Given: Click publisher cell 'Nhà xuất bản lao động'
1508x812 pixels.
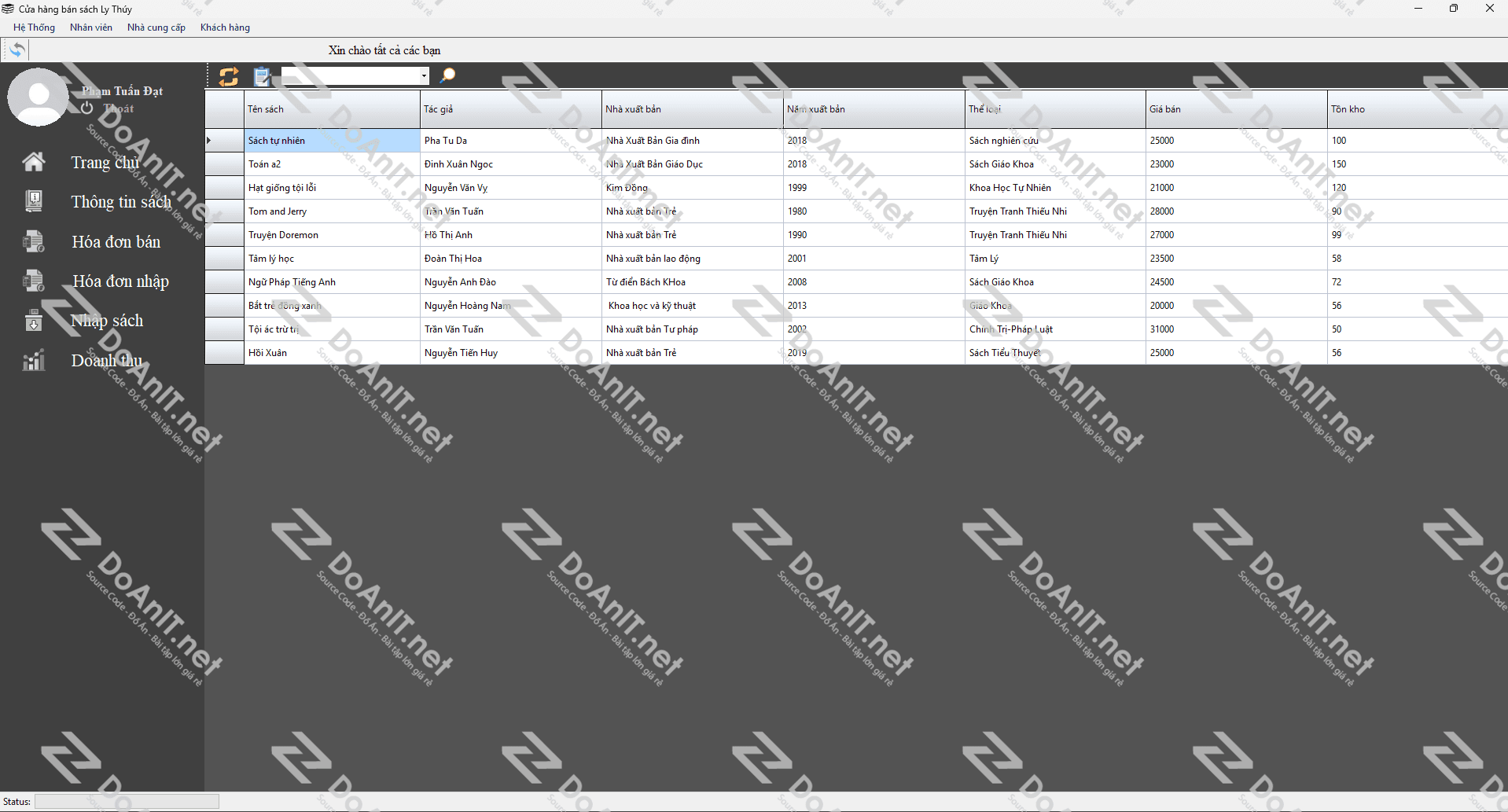Looking at the screenshot, I should (x=693, y=259).
